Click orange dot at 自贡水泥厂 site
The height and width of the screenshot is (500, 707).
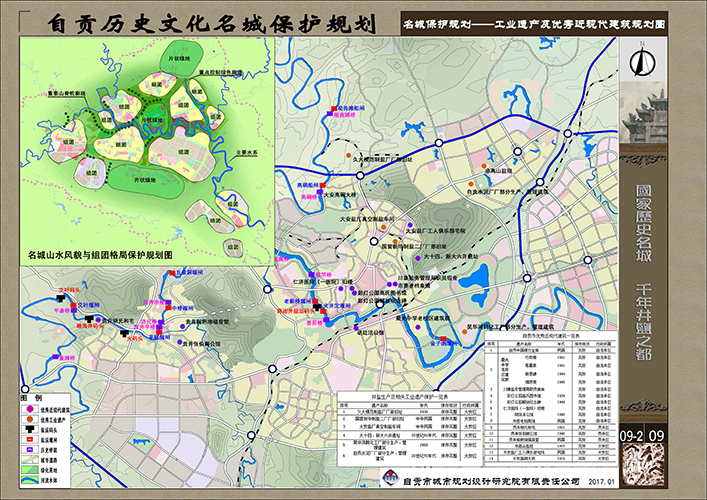click(471, 184)
